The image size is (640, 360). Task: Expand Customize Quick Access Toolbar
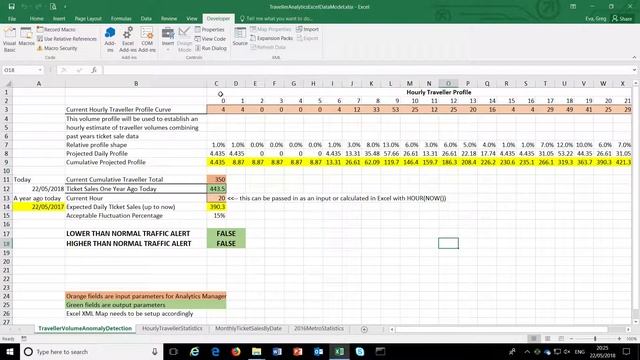[65, 7]
